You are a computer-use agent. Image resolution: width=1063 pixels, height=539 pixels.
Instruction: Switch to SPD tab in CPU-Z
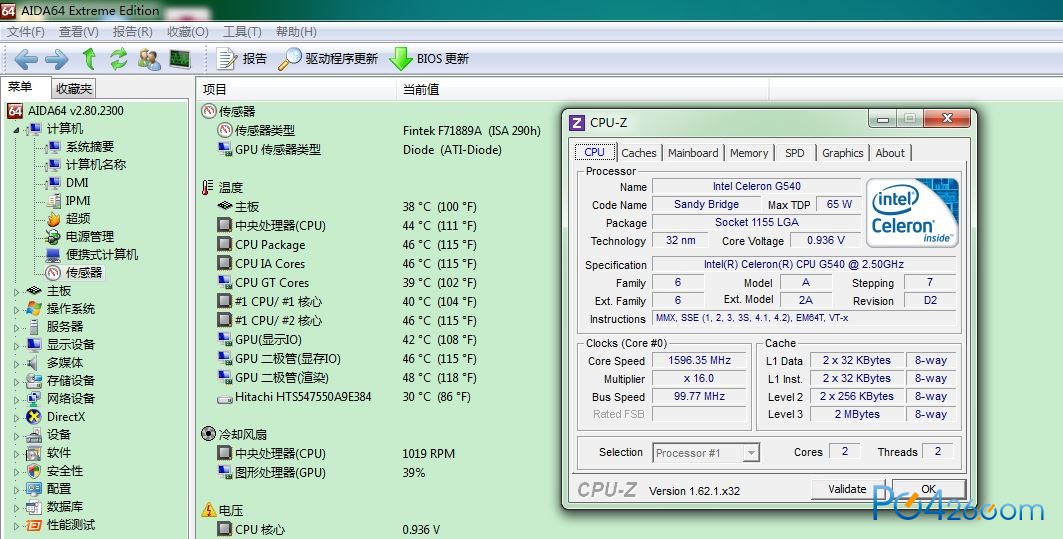[x=795, y=153]
